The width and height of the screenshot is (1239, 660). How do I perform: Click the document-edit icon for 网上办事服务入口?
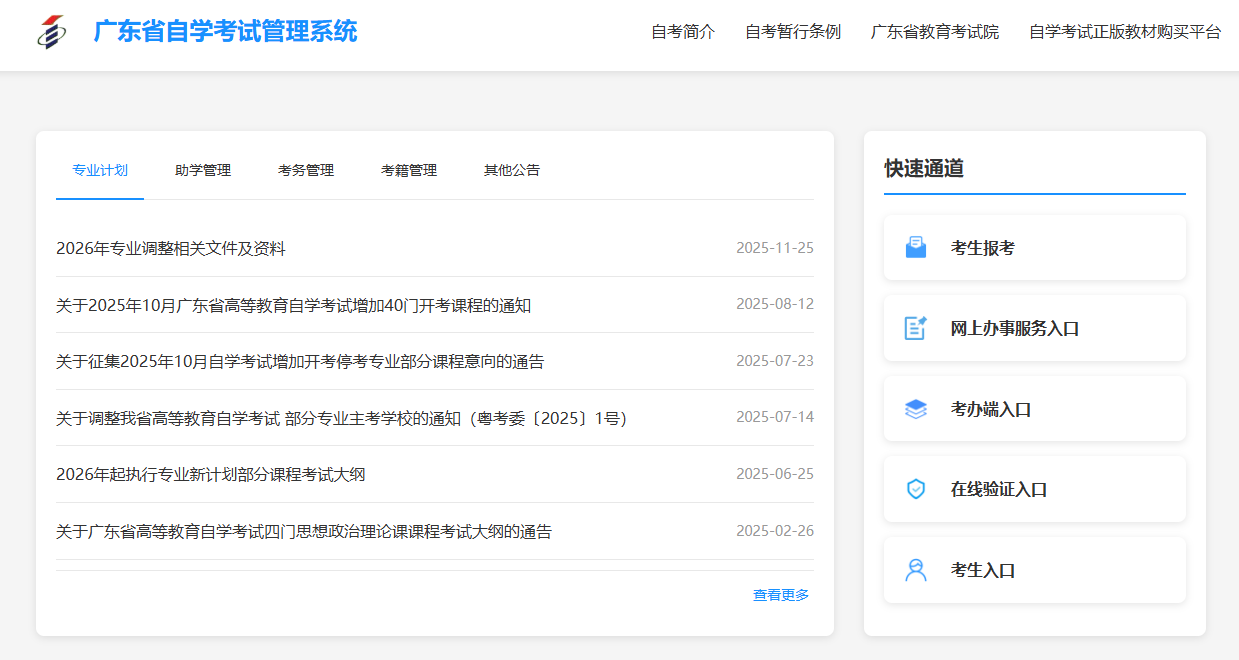[x=915, y=328]
